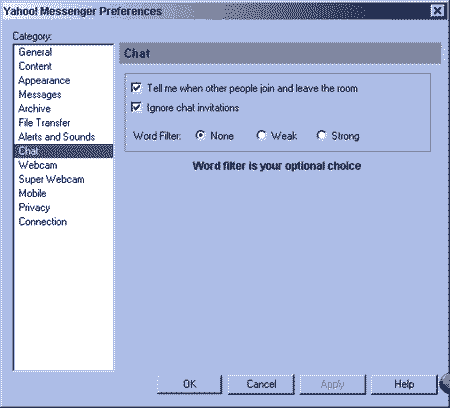450x408 pixels.
Task: Open the Messages category
Action: tap(40, 95)
